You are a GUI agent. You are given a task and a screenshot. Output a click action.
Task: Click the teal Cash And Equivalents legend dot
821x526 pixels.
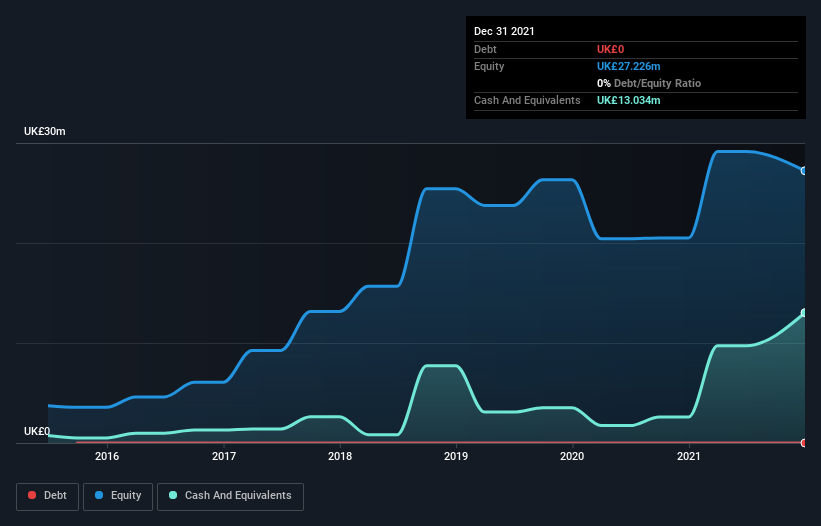coord(173,495)
